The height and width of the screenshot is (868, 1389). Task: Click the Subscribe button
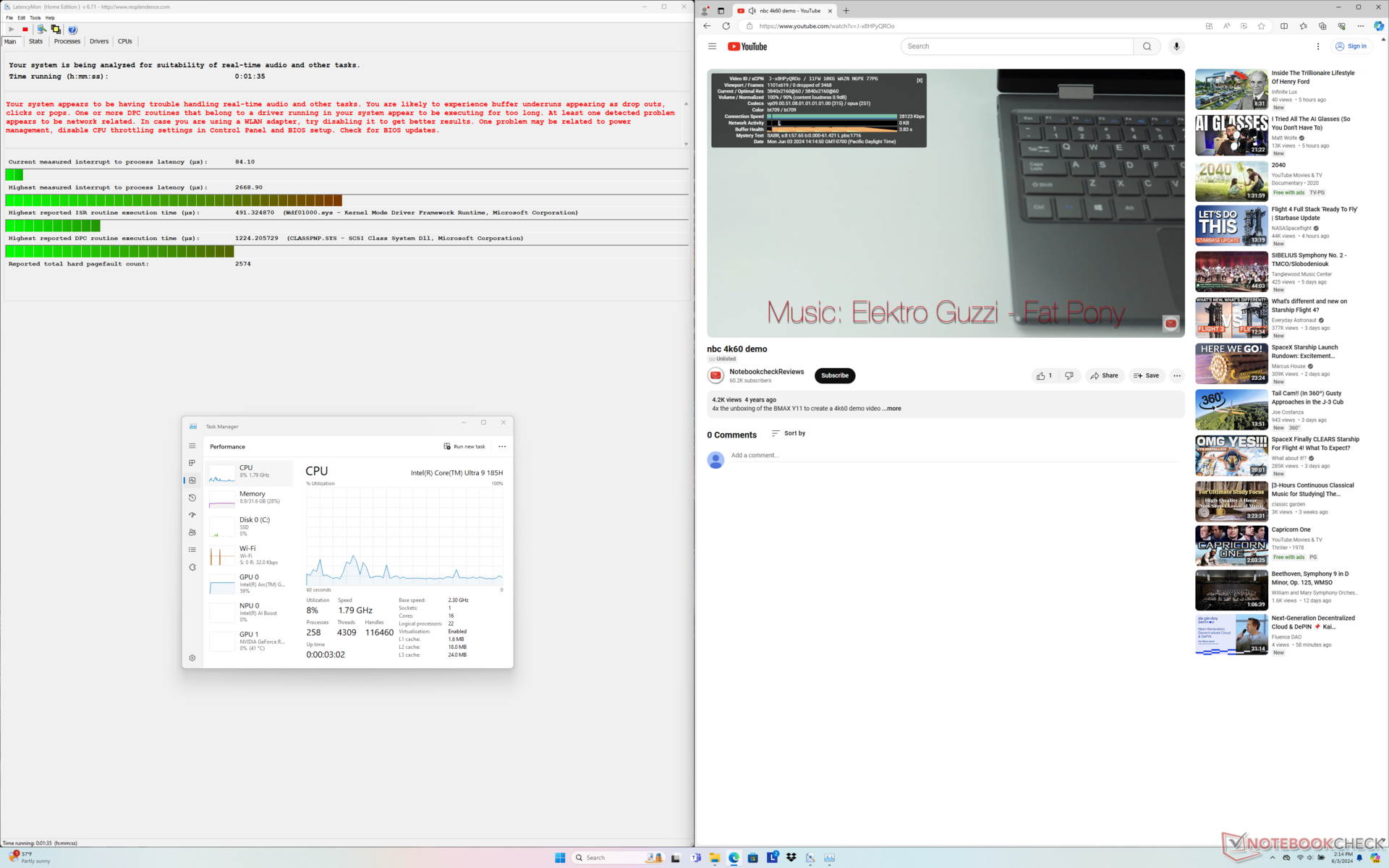[x=834, y=375]
